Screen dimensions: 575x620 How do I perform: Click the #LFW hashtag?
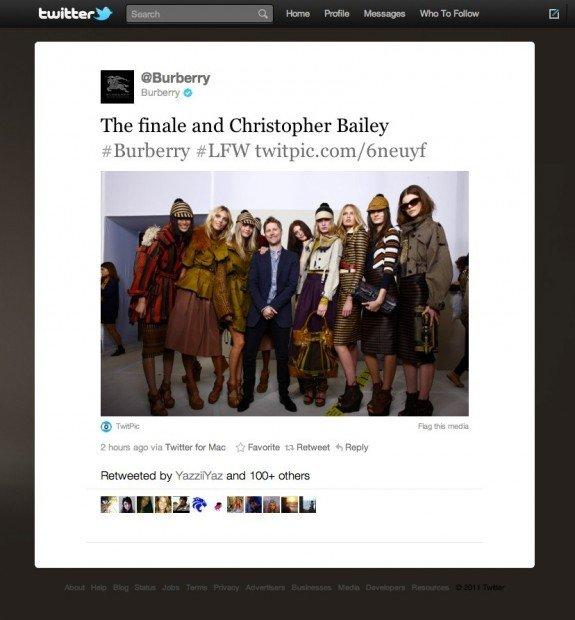tap(223, 151)
